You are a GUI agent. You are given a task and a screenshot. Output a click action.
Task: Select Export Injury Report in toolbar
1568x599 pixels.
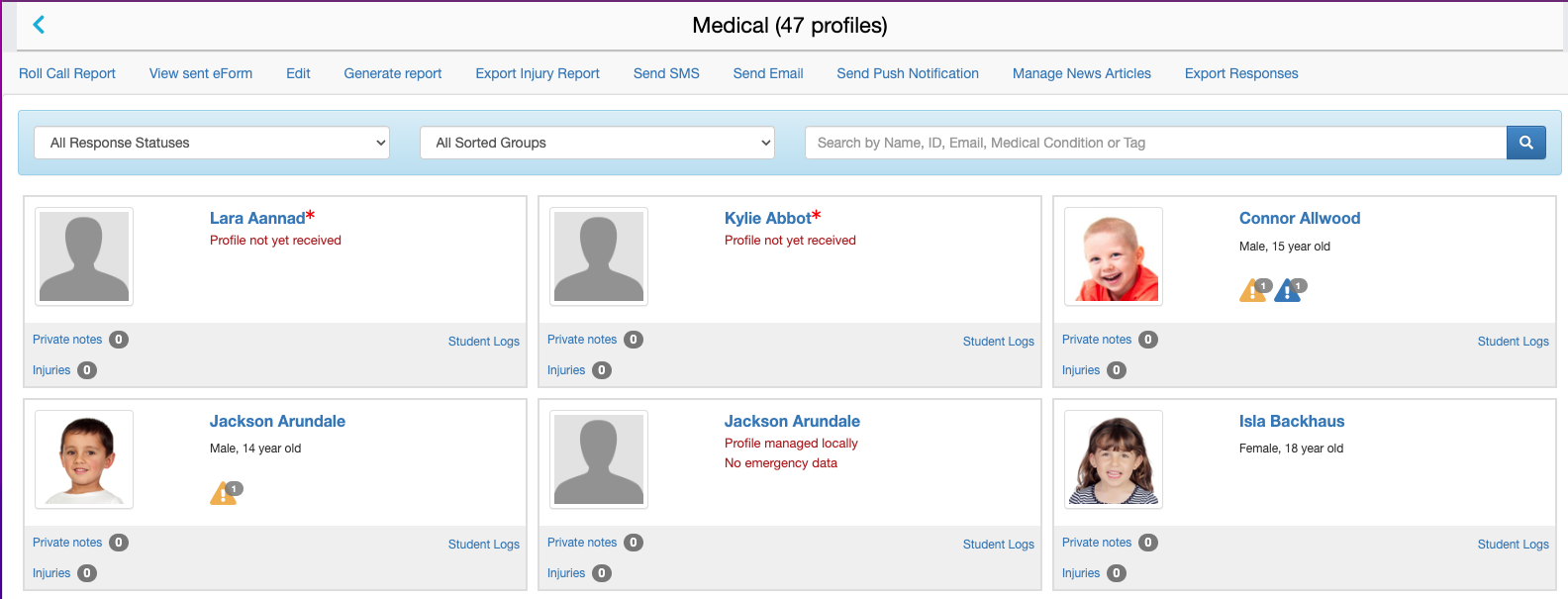tap(538, 73)
